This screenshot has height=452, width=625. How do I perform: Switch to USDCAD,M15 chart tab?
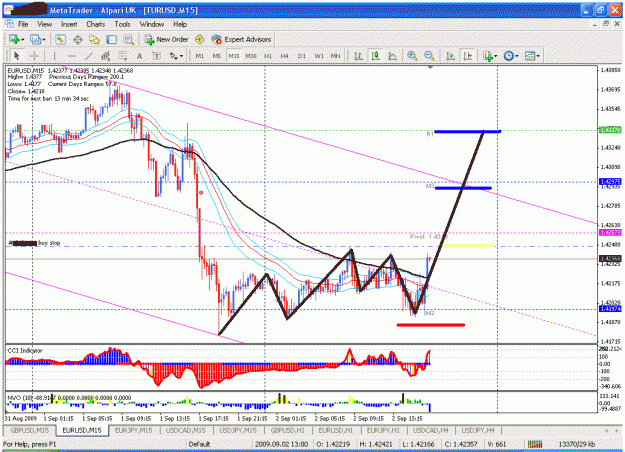(x=186, y=430)
